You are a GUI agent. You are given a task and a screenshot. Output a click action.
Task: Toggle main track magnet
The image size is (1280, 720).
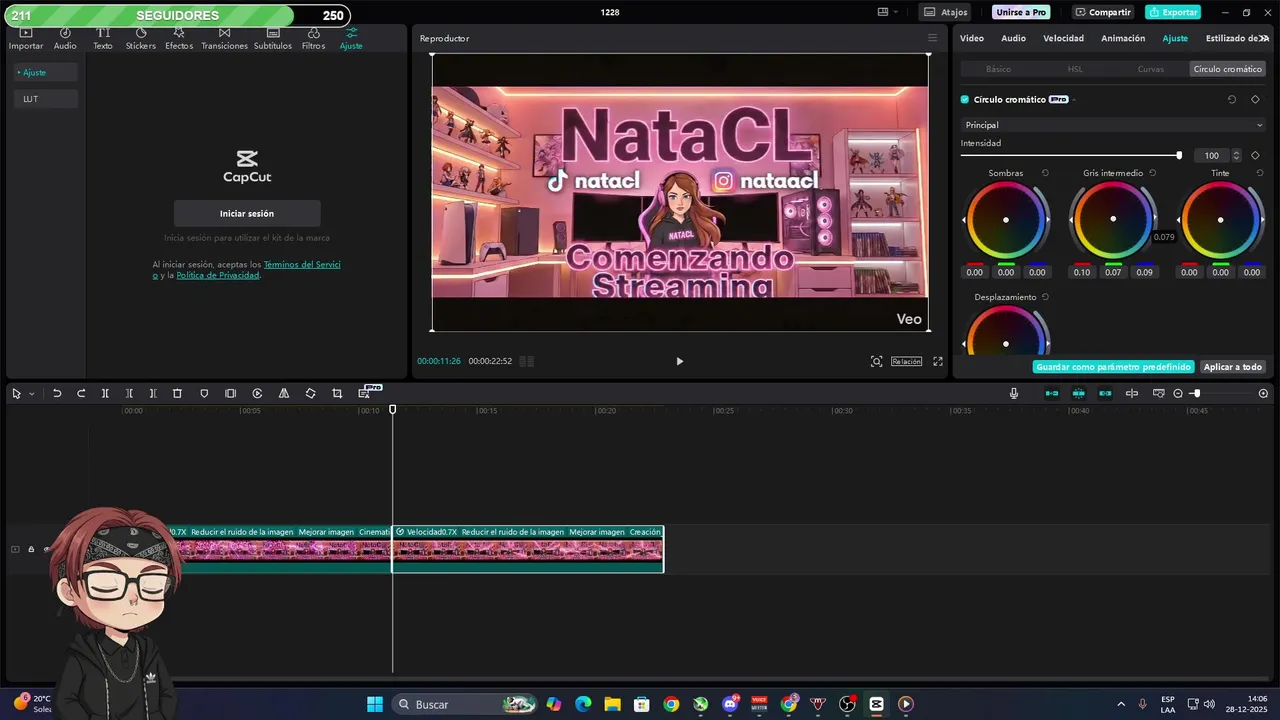(1052, 394)
